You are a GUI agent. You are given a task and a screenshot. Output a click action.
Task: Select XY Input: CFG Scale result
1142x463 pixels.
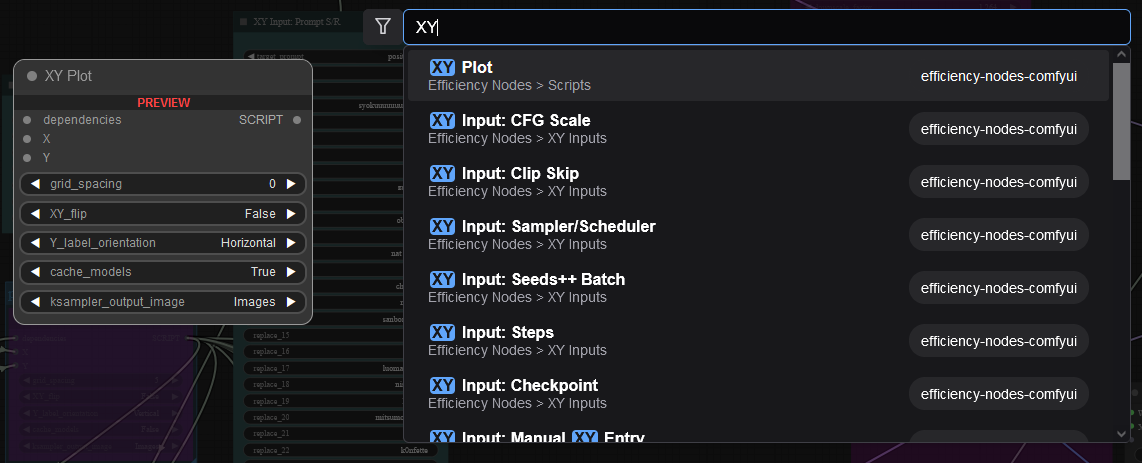pyautogui.click(x=758, y=129)
